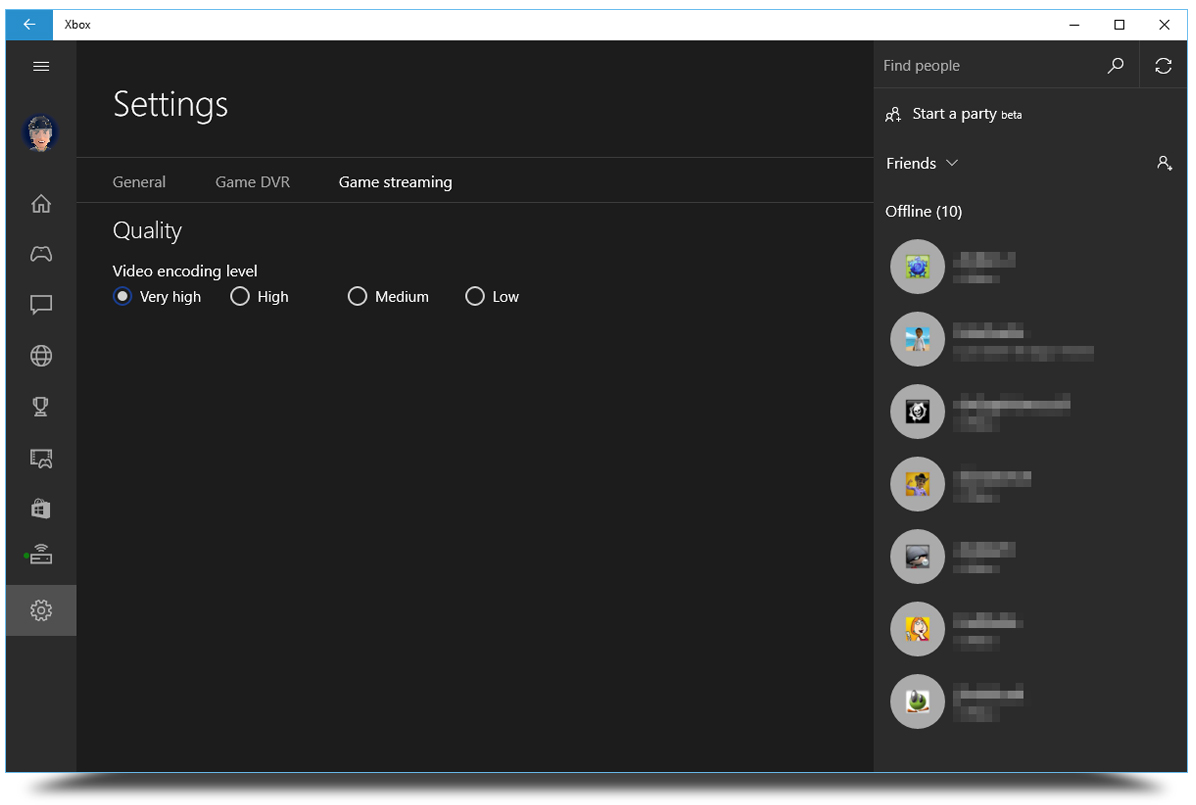Click the Offline (10) header
Image resolution: width=1196 pixels, height=805 pixels.
pos(923,211)
